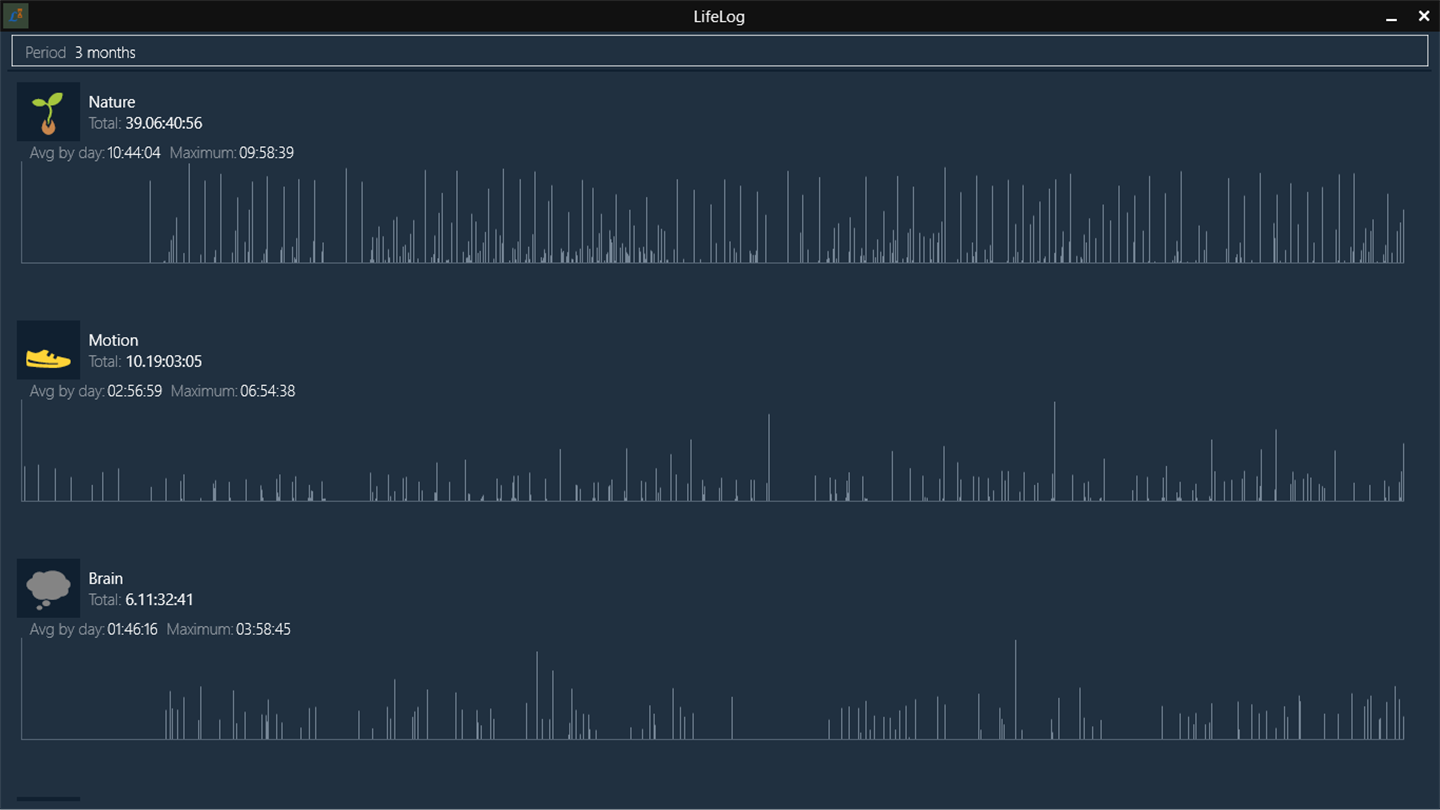Click Motion total value 10.19:03:05

point(164,362)
